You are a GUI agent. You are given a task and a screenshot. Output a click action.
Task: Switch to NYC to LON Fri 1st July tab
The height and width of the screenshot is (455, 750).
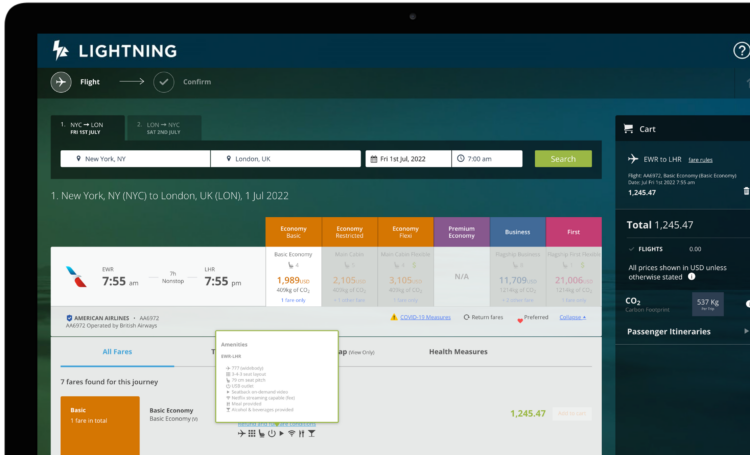pyautogui.click(x=88, y=128)
